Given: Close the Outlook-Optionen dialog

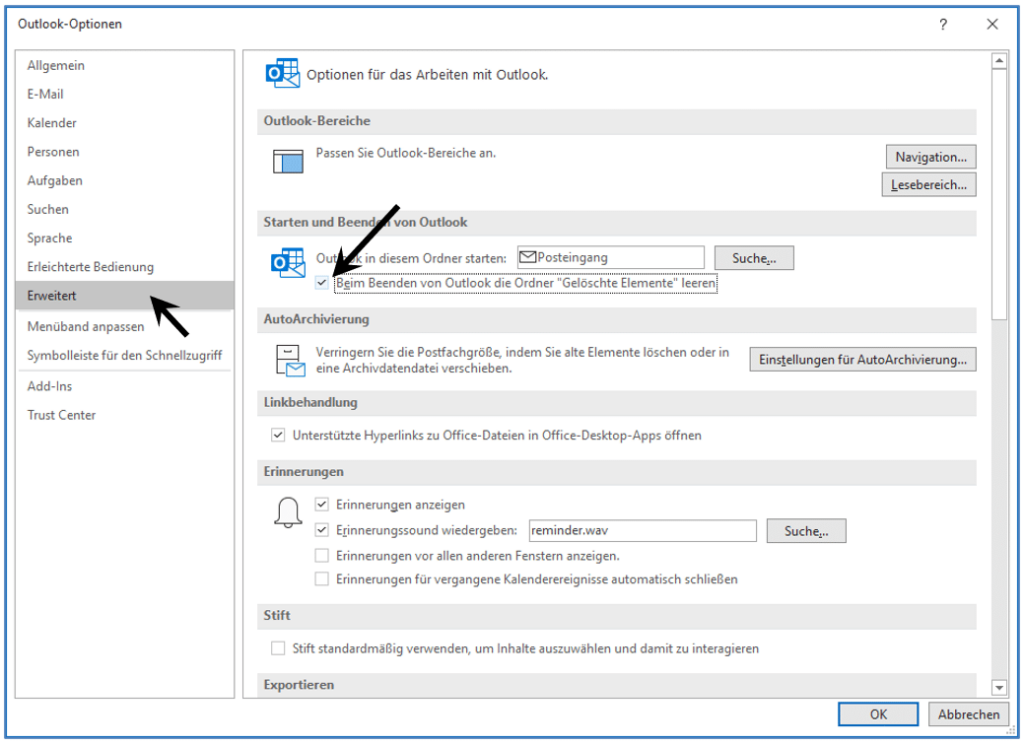Looking at the screenshot, I should pos(992,24).
